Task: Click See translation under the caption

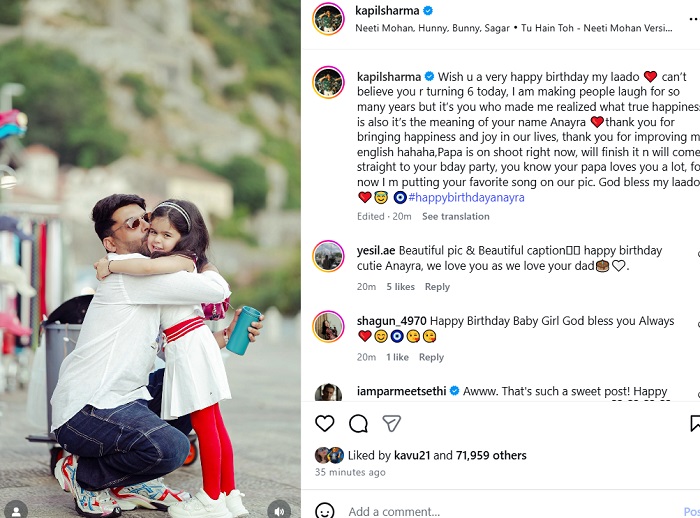Action: click(x=455, y=217)
